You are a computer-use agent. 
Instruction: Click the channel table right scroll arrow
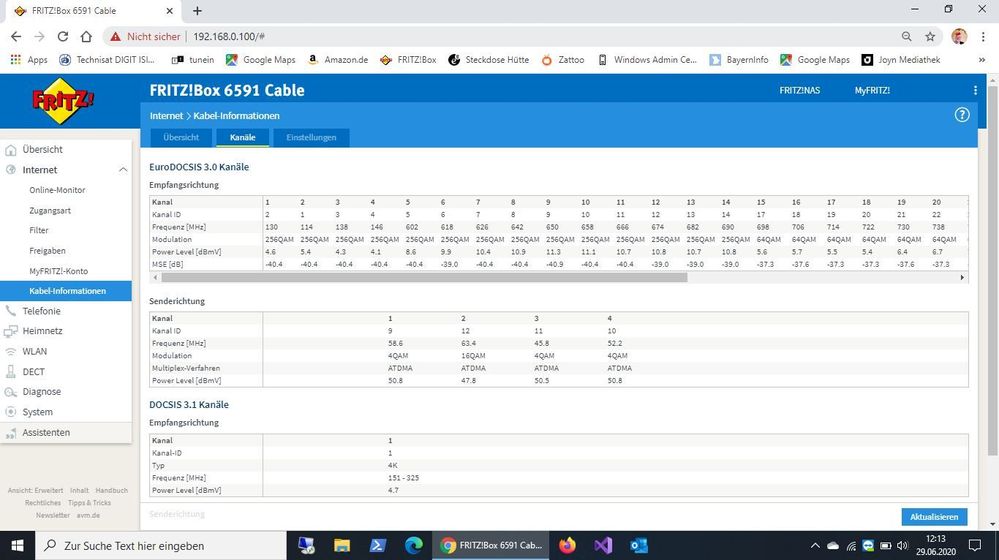962,278
